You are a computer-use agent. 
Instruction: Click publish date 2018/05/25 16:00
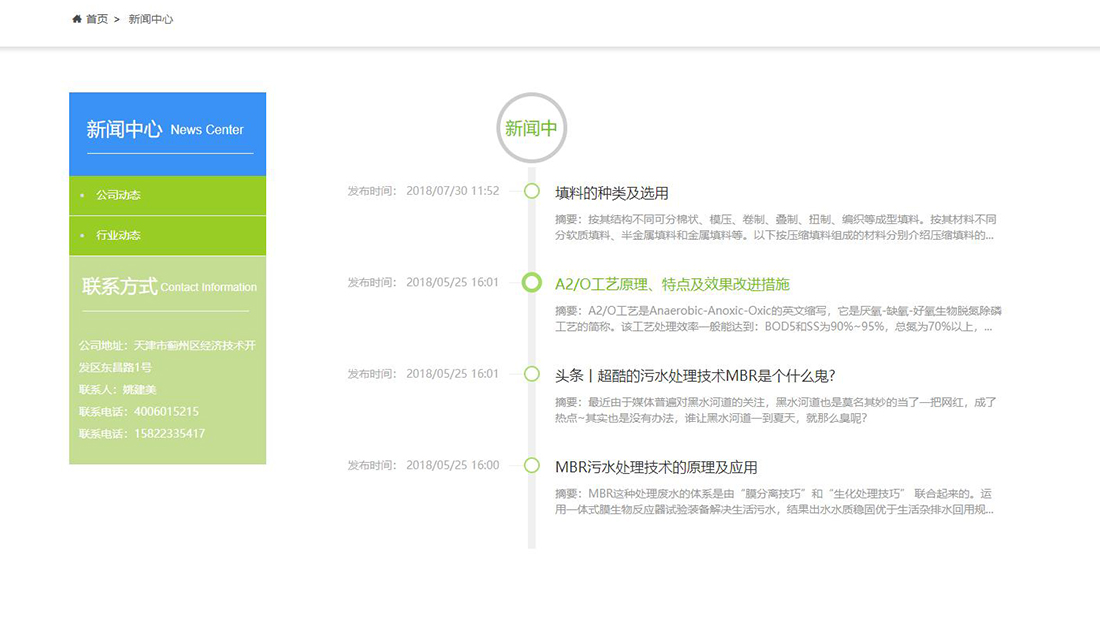click(x=452, y=465)
